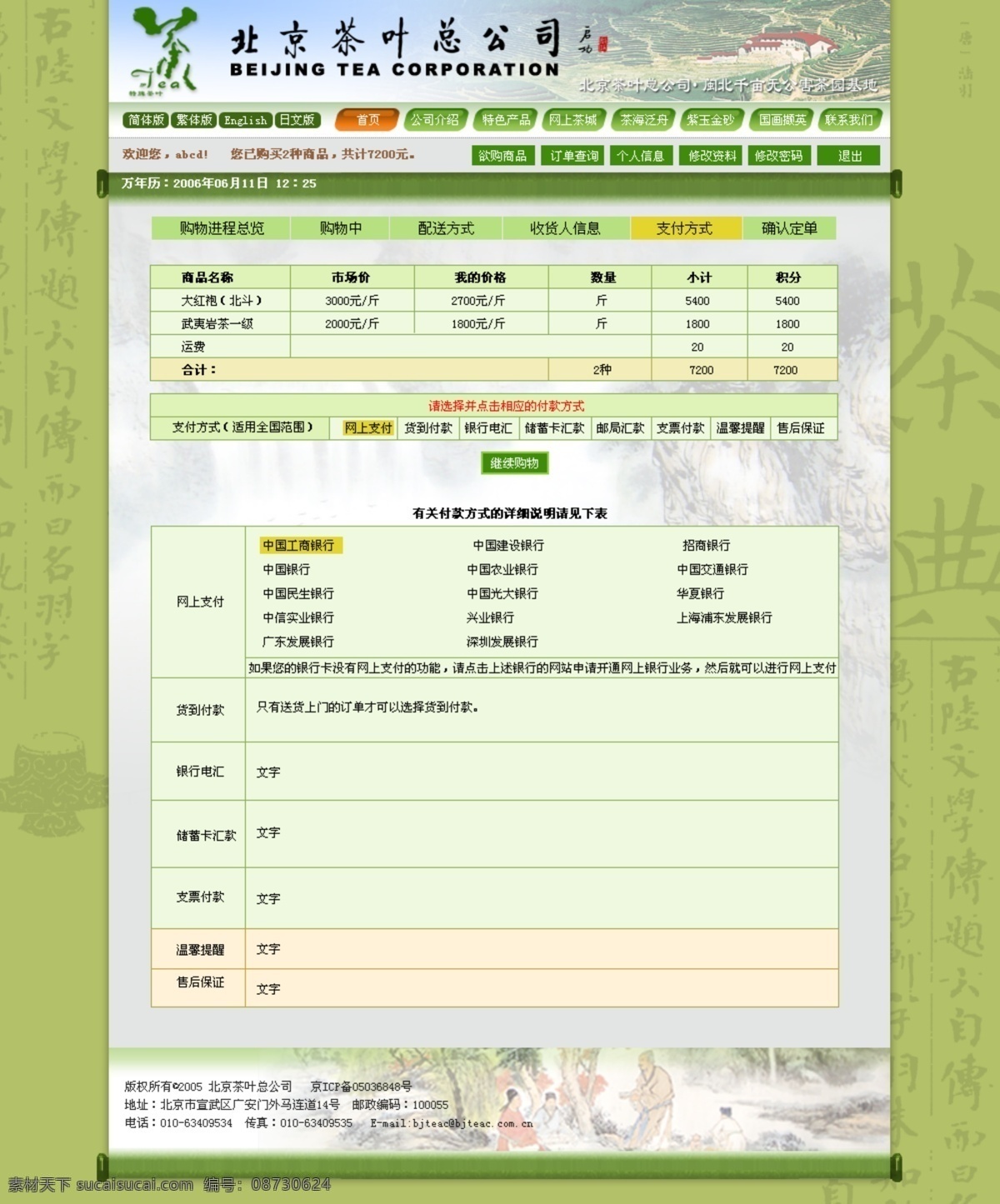The image size is (1000, 1204).
Task: Select 华夏银行 bank link
Action: click(x=700, y=593)
